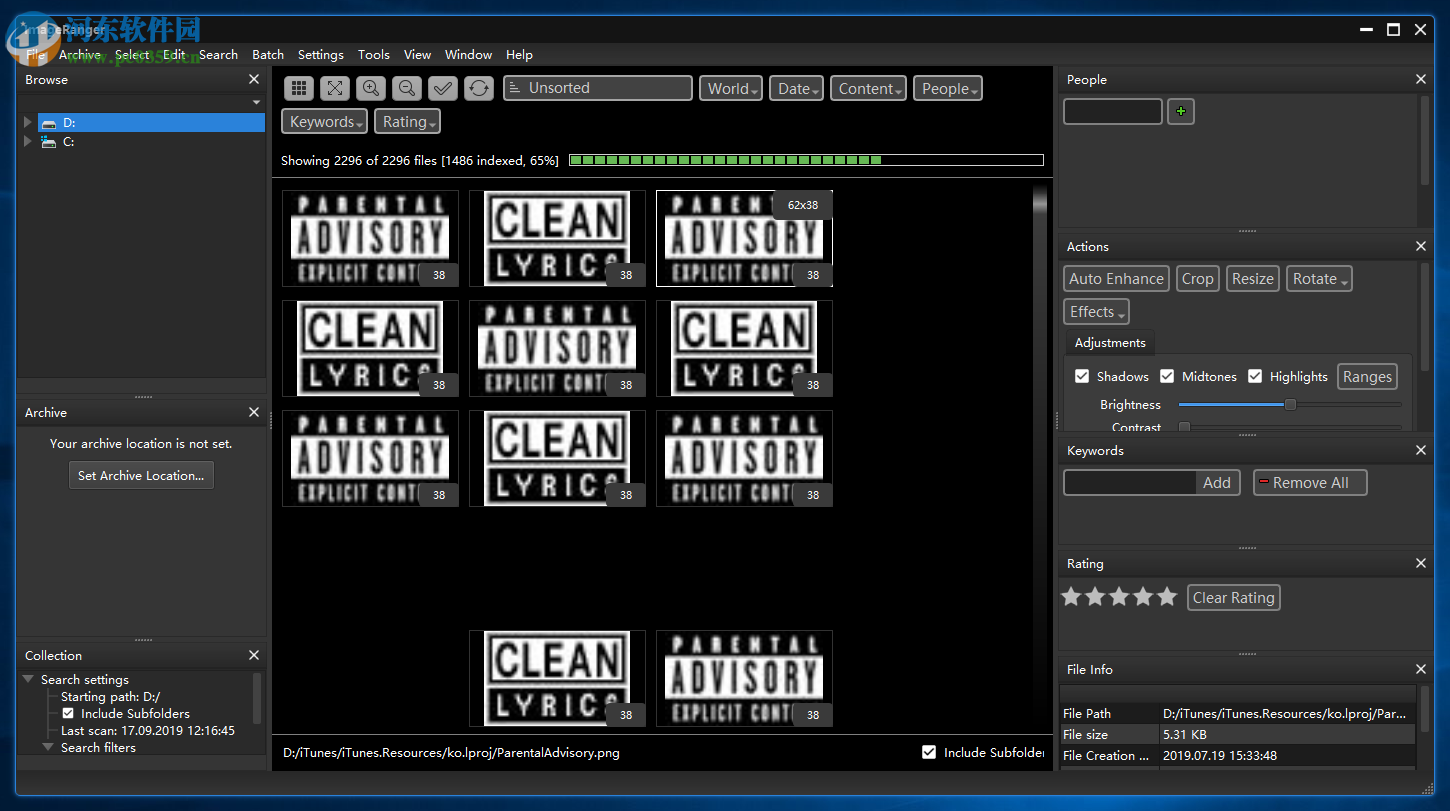This screenshot has width=1450, height=811.
Task: Switch to grid thumbnail view
Action: (299, 88)
